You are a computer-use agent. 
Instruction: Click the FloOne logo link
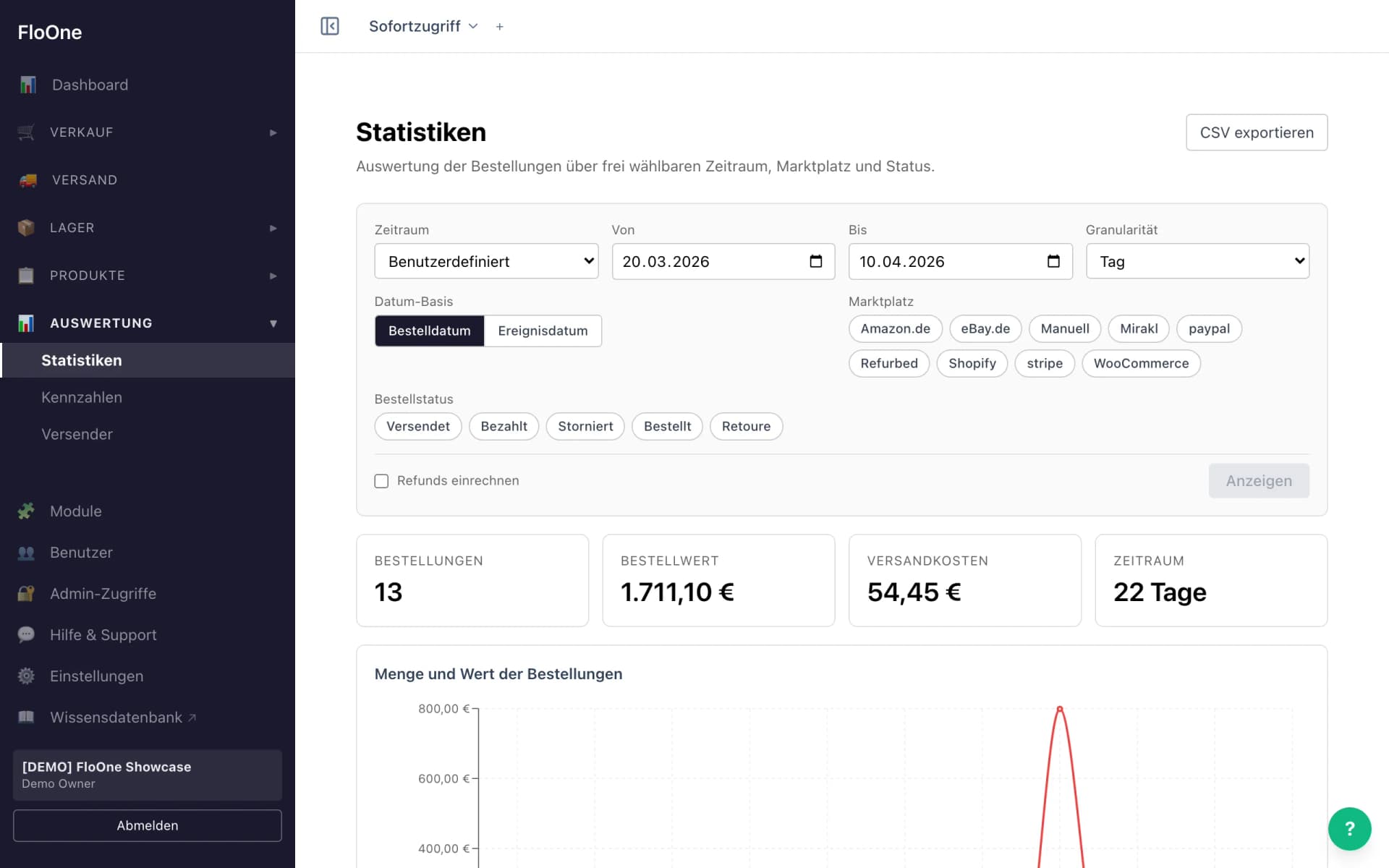50,32
